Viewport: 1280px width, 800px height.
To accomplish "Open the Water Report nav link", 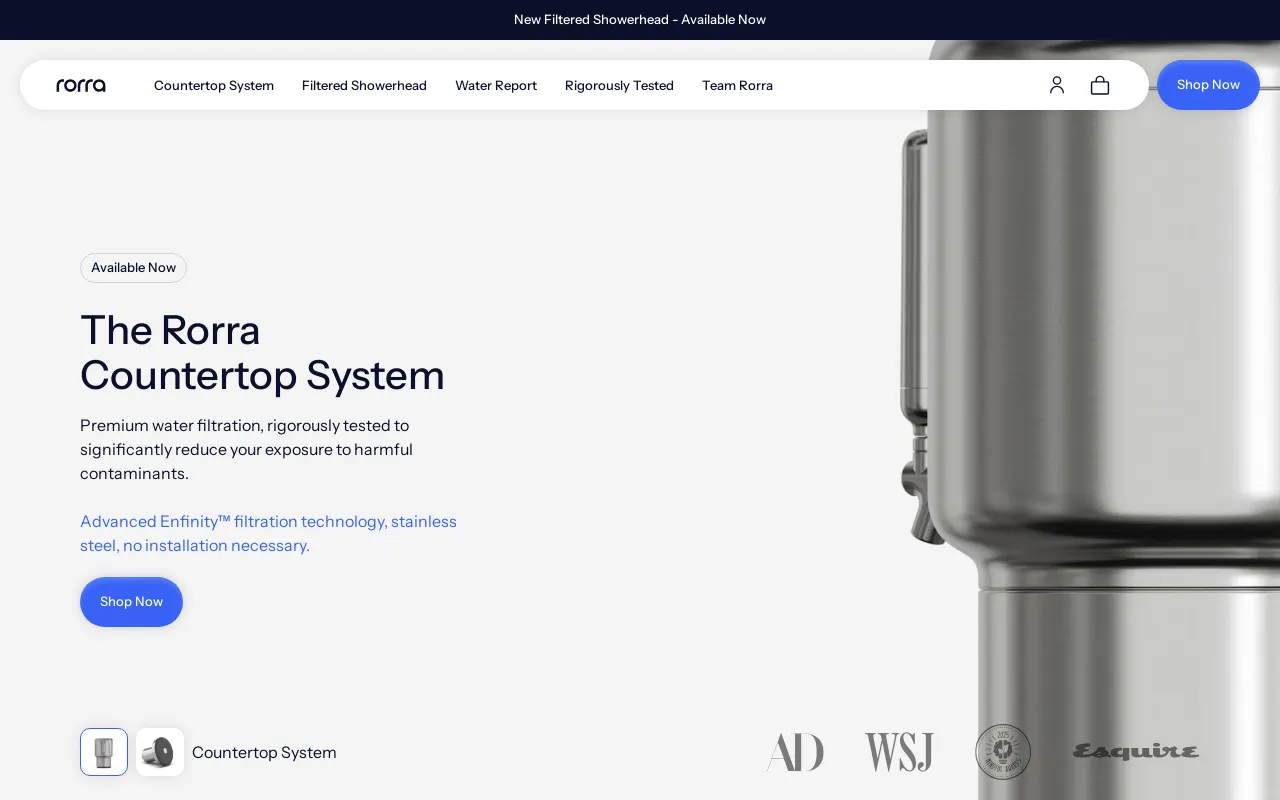I will [496, 85].
